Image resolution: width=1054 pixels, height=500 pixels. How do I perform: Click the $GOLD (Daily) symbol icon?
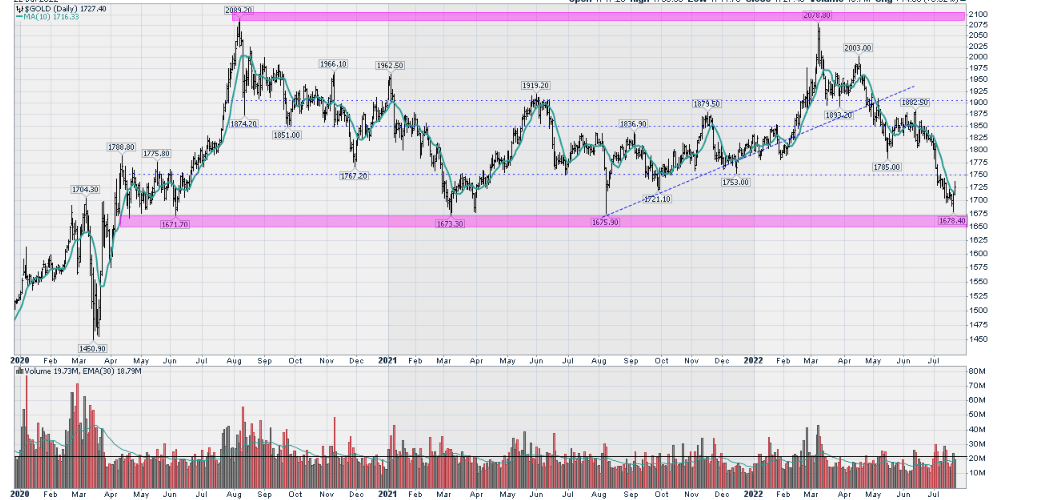click(x=19, y=7)
